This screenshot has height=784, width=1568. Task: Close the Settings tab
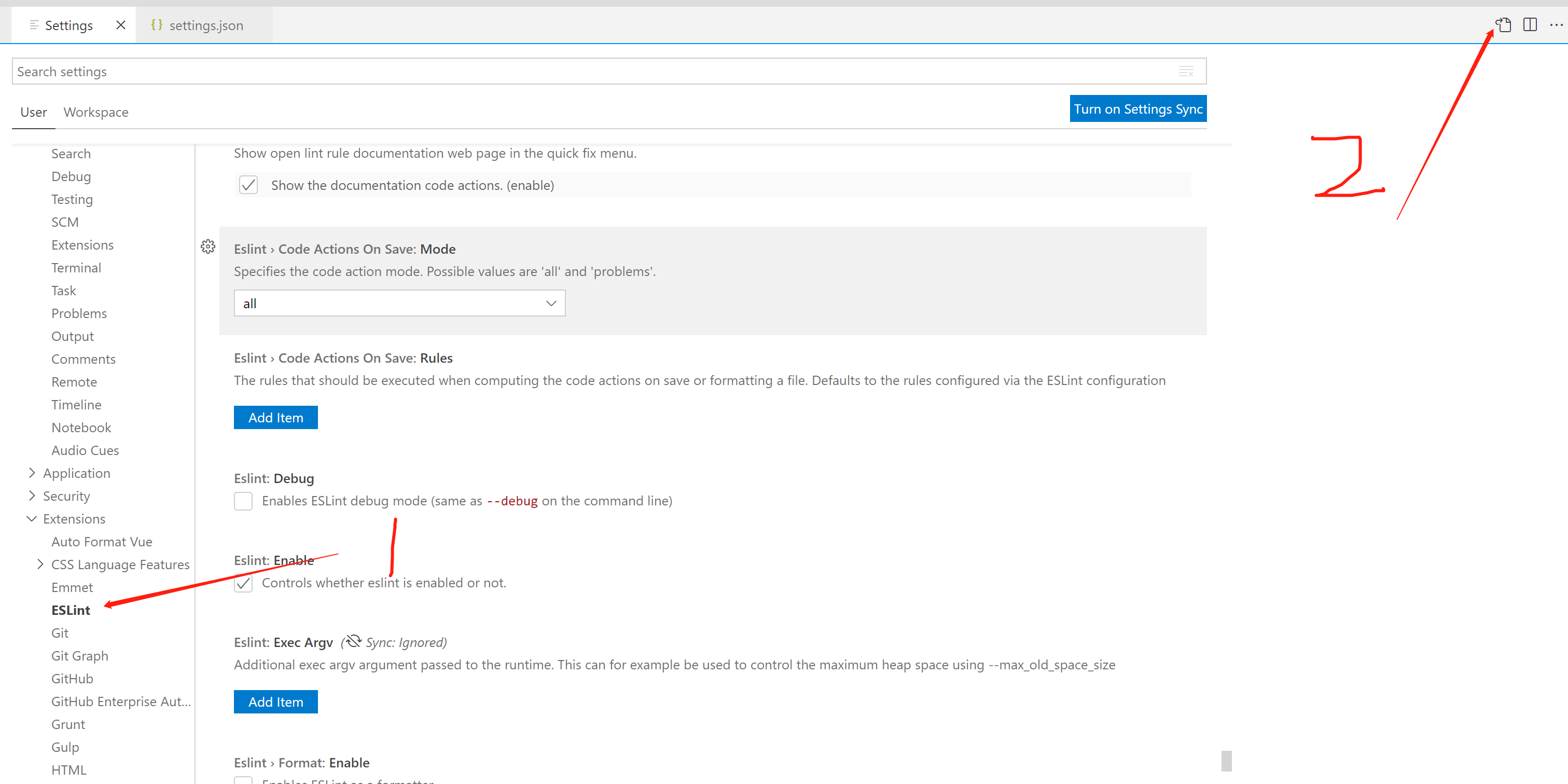(120, 25)
